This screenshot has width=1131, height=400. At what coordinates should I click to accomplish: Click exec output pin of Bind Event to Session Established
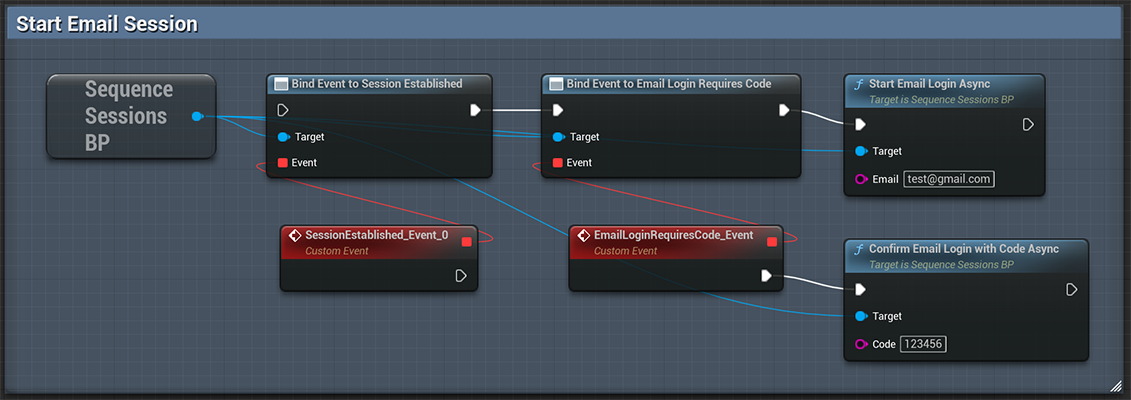point(475,110)
